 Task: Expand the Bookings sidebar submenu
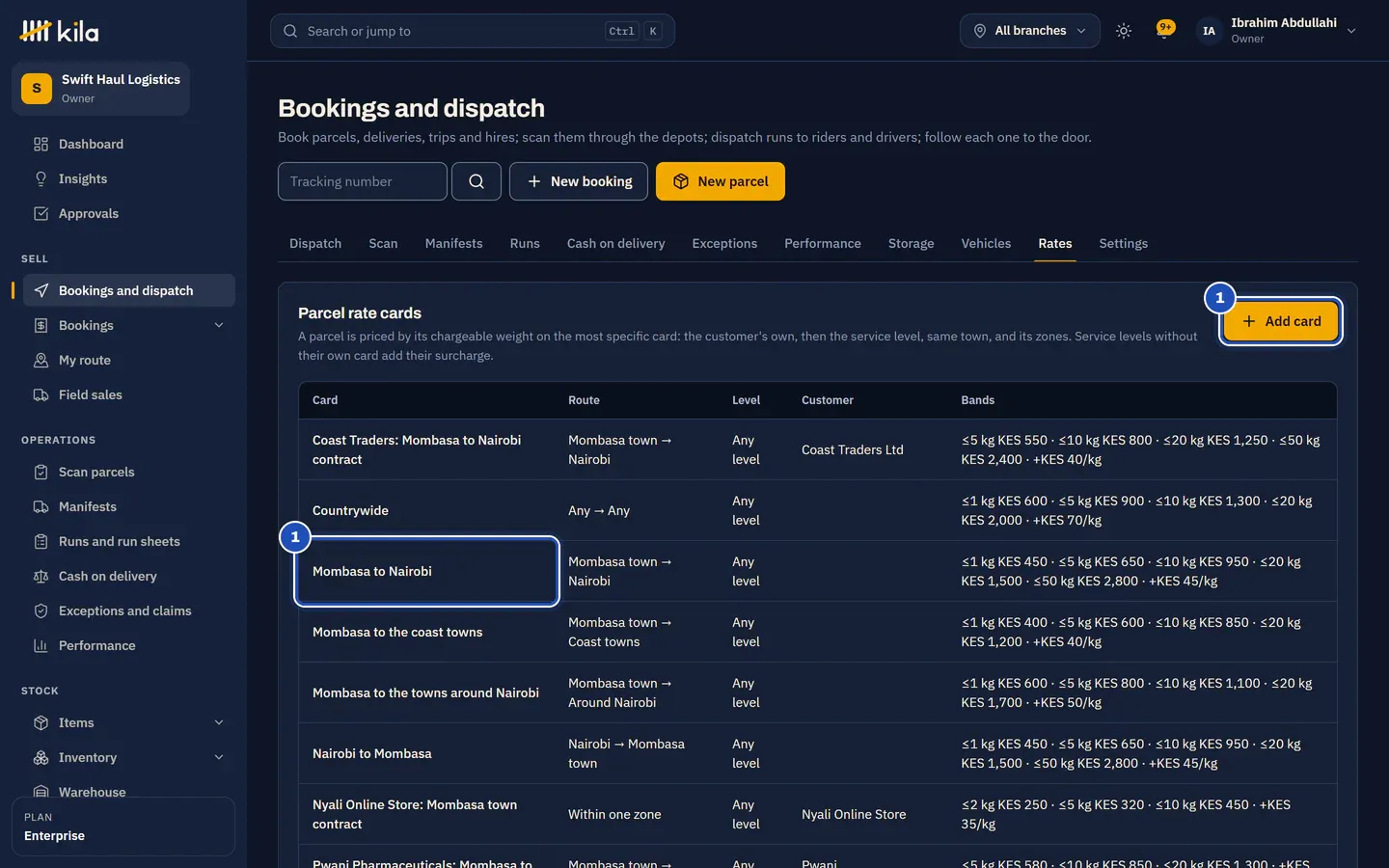pos(219,325)
